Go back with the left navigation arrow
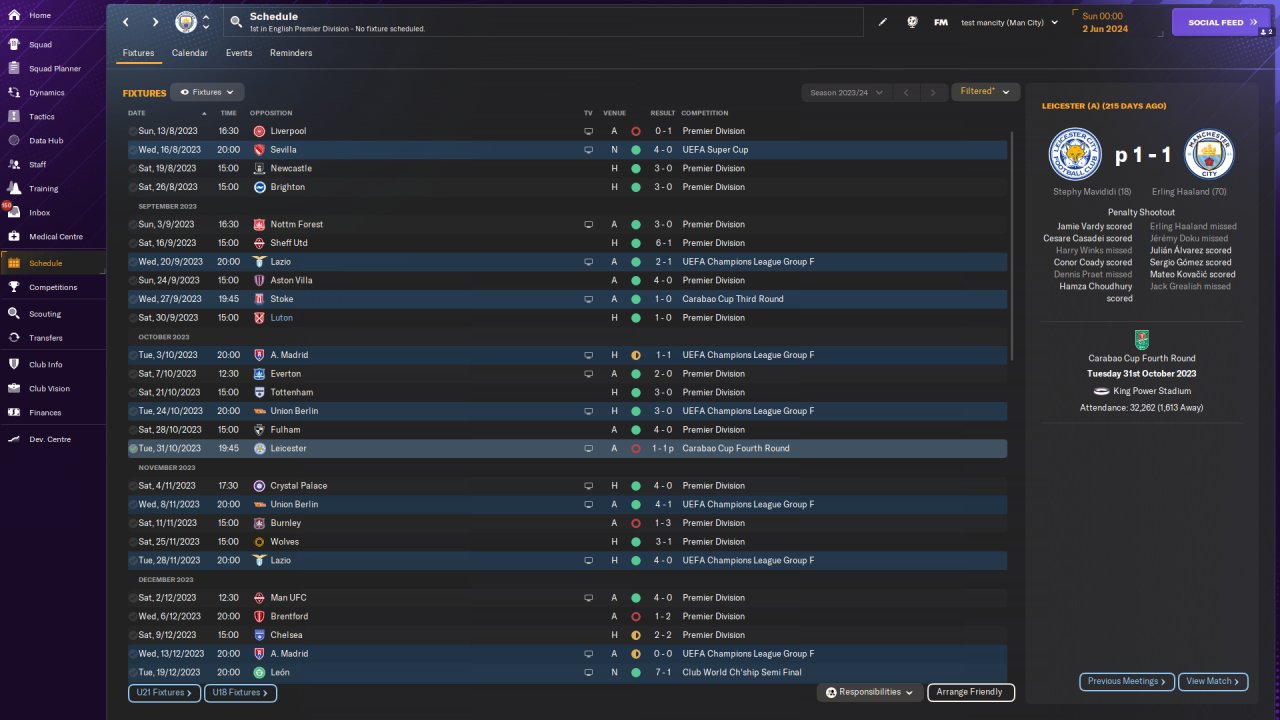The image size is (1280, 720). 126,22
